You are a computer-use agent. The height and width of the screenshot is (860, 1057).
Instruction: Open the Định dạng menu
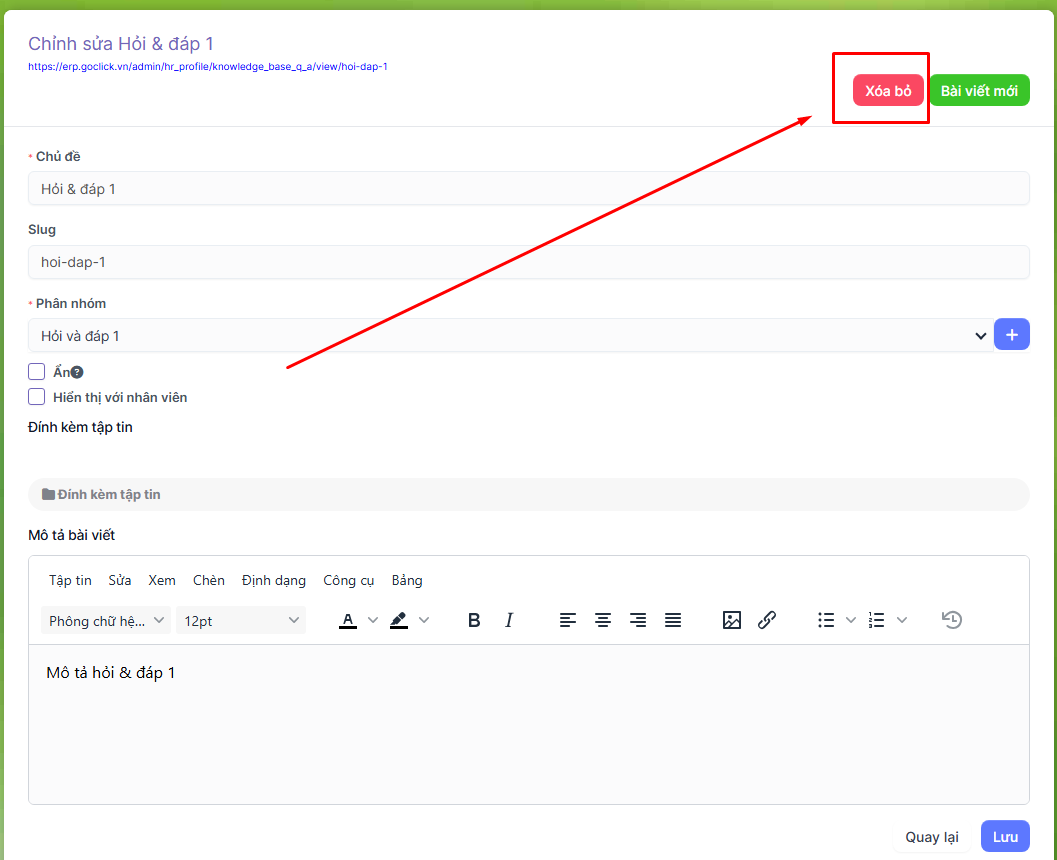[274, 580]
